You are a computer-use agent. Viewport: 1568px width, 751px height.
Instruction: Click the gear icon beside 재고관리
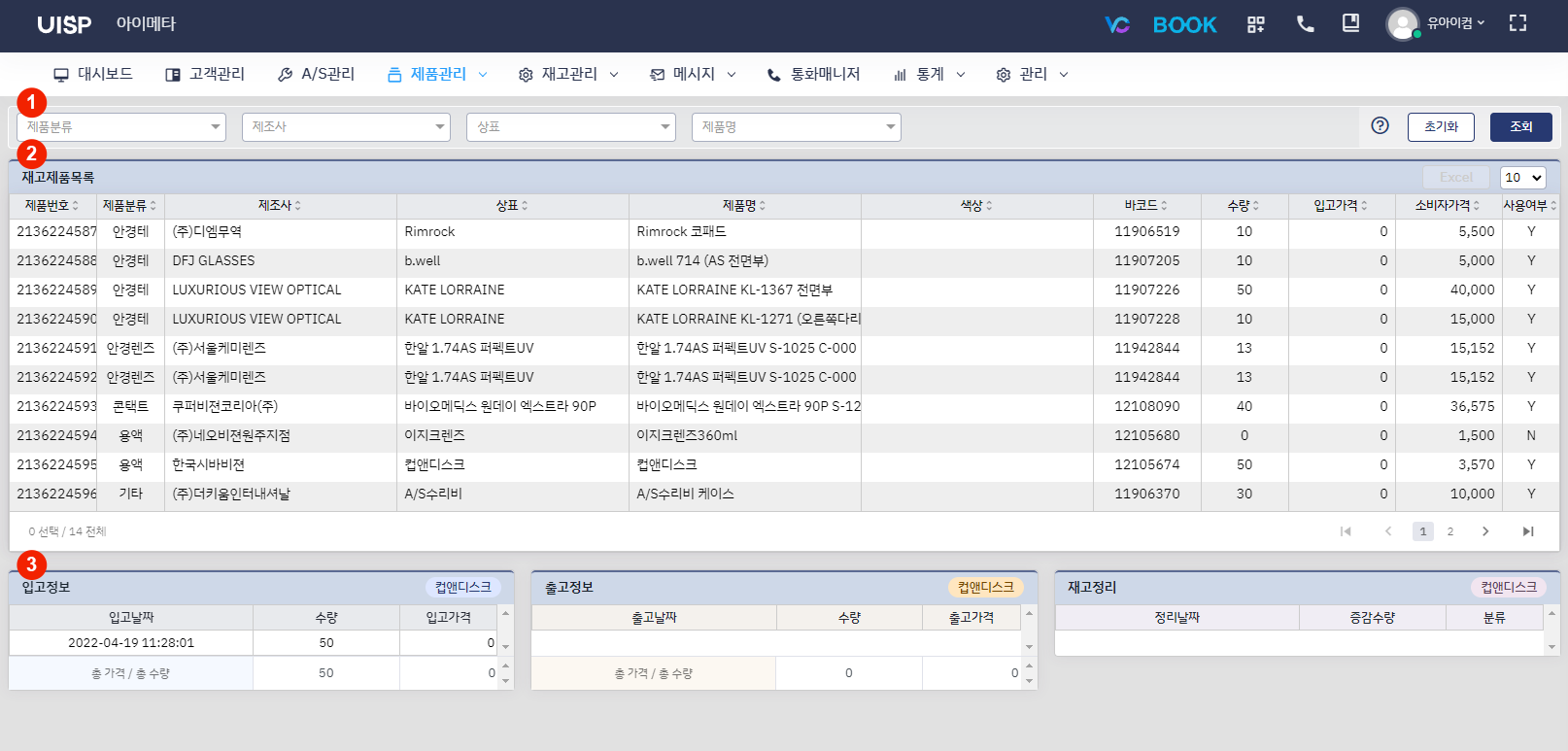(526, 75)
